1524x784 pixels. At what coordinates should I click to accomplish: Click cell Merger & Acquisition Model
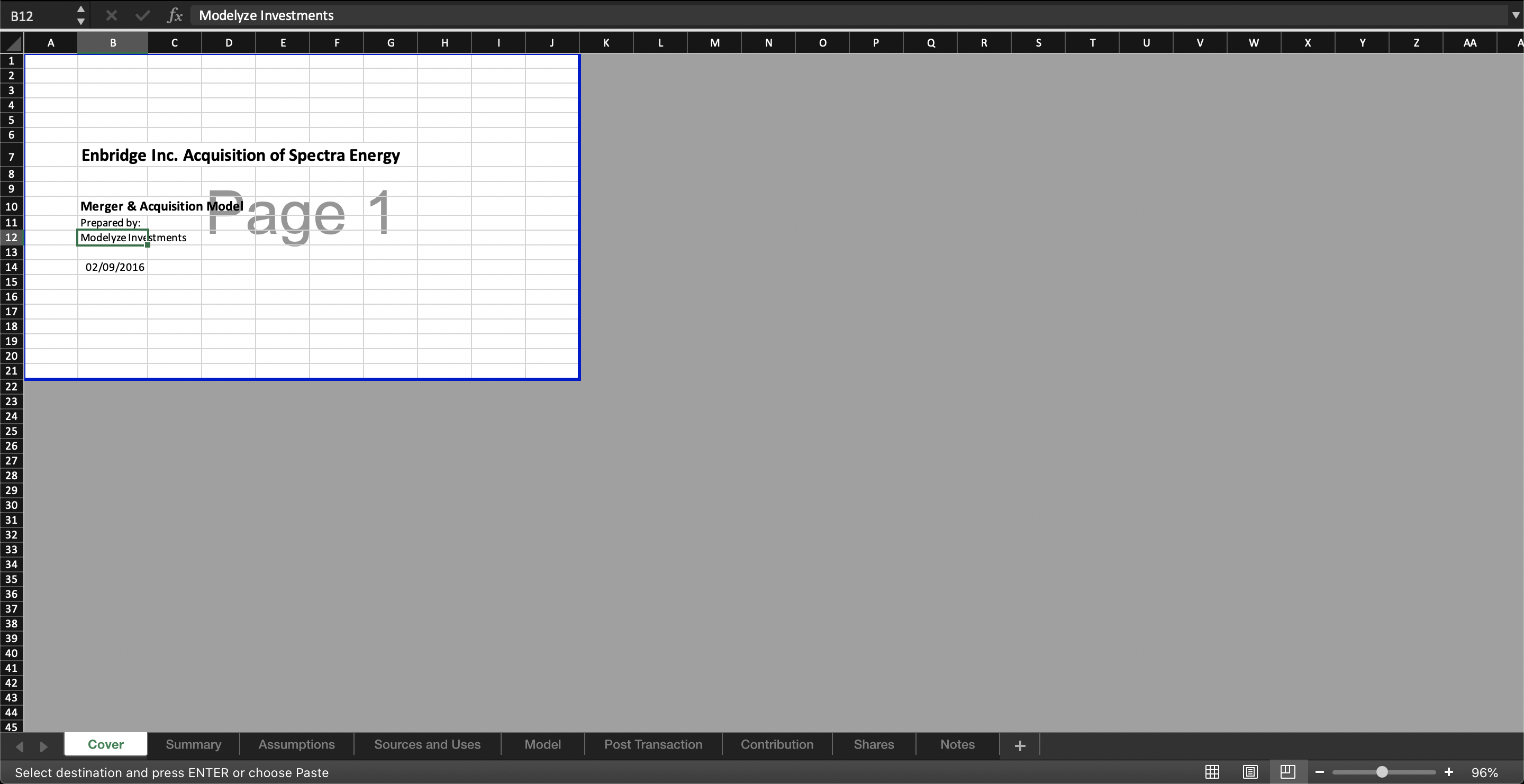(x=161, y=206)
